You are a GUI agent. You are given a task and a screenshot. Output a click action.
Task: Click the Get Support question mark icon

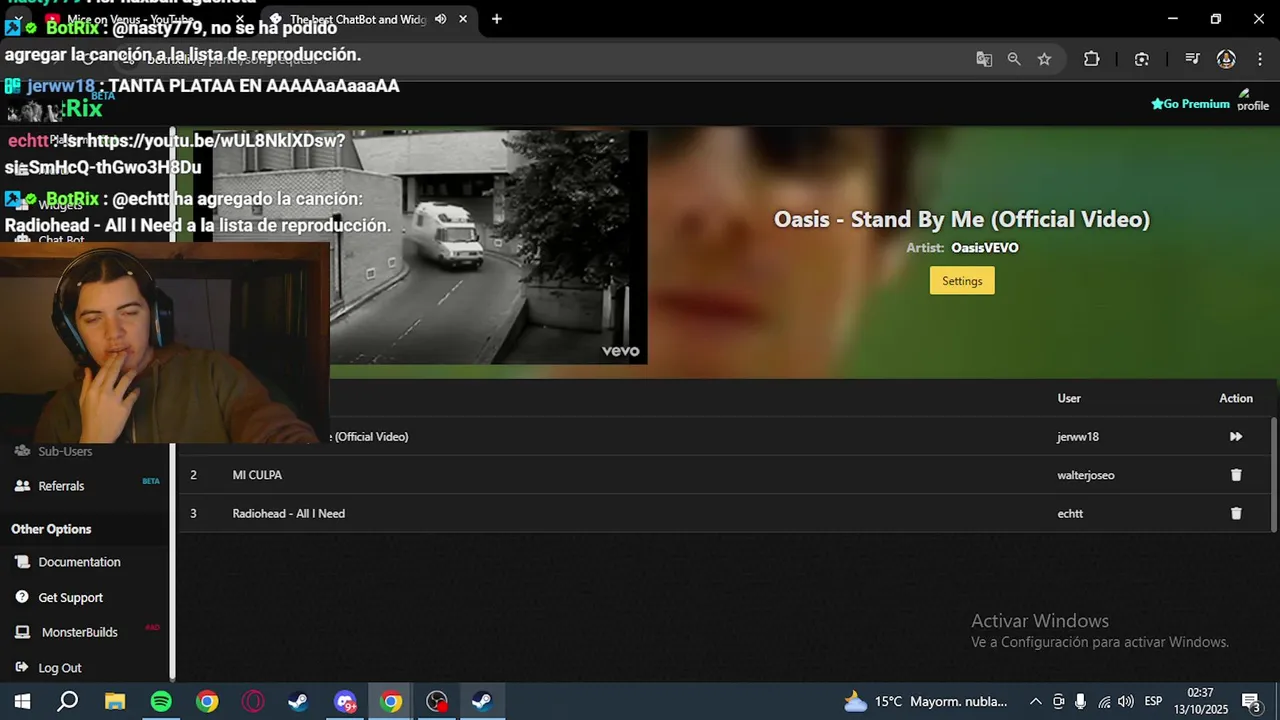[x=22, y=597]
